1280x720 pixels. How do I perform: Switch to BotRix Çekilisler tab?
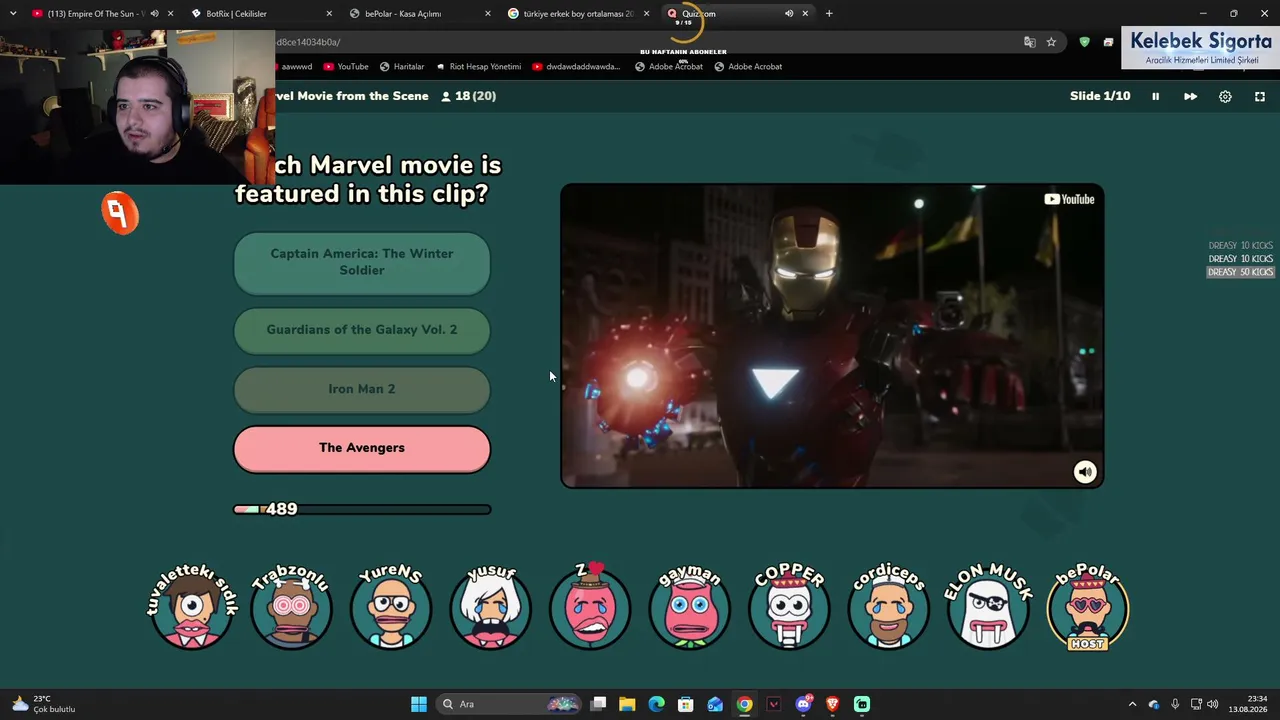click(x=260, y=14)
